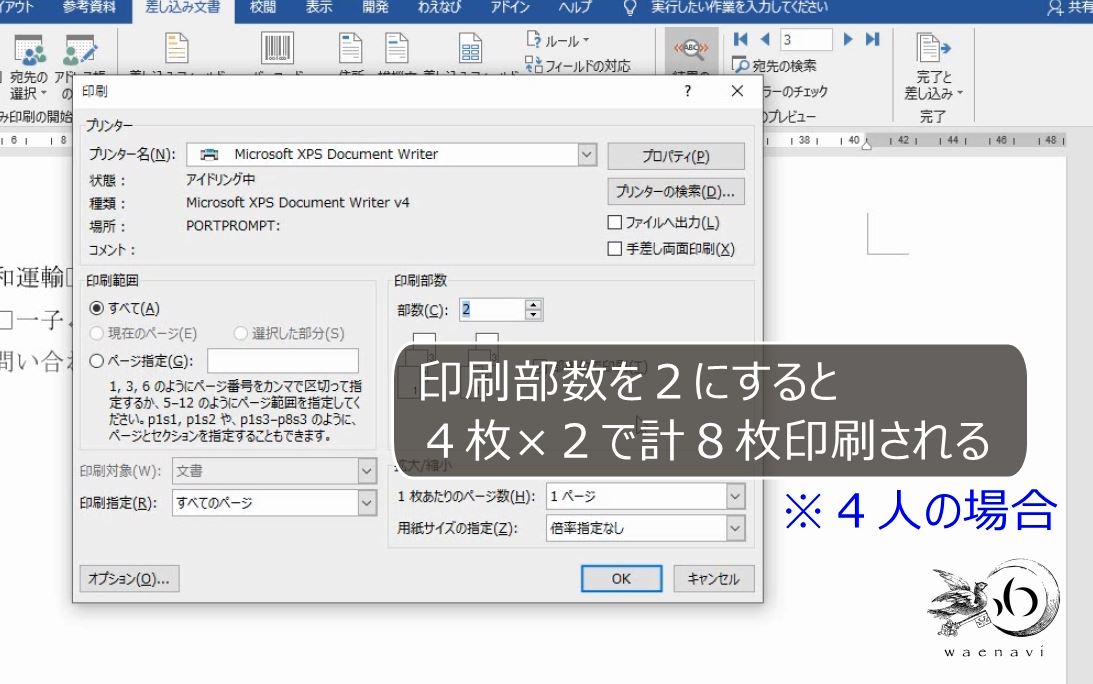The image size is (1093, 684).
Task: Click the greeting line icon
Action: 397,49
